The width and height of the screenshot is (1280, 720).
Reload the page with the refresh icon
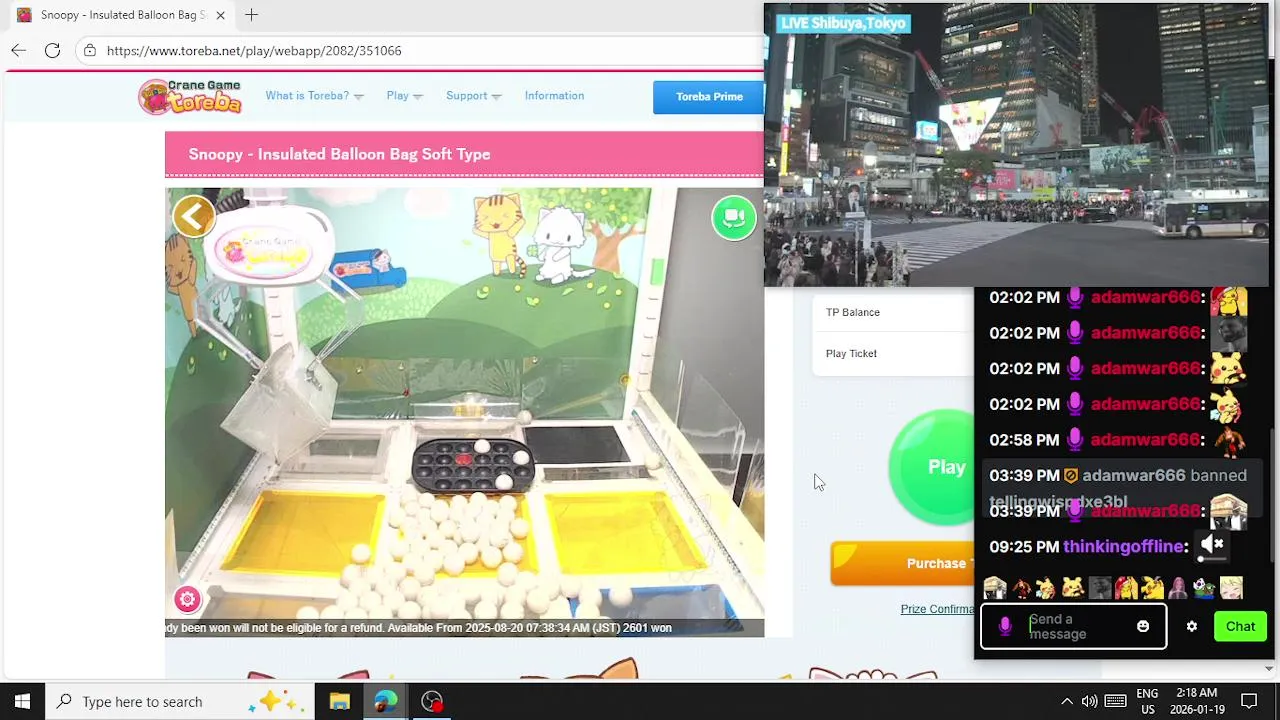[x=52, y=50]
